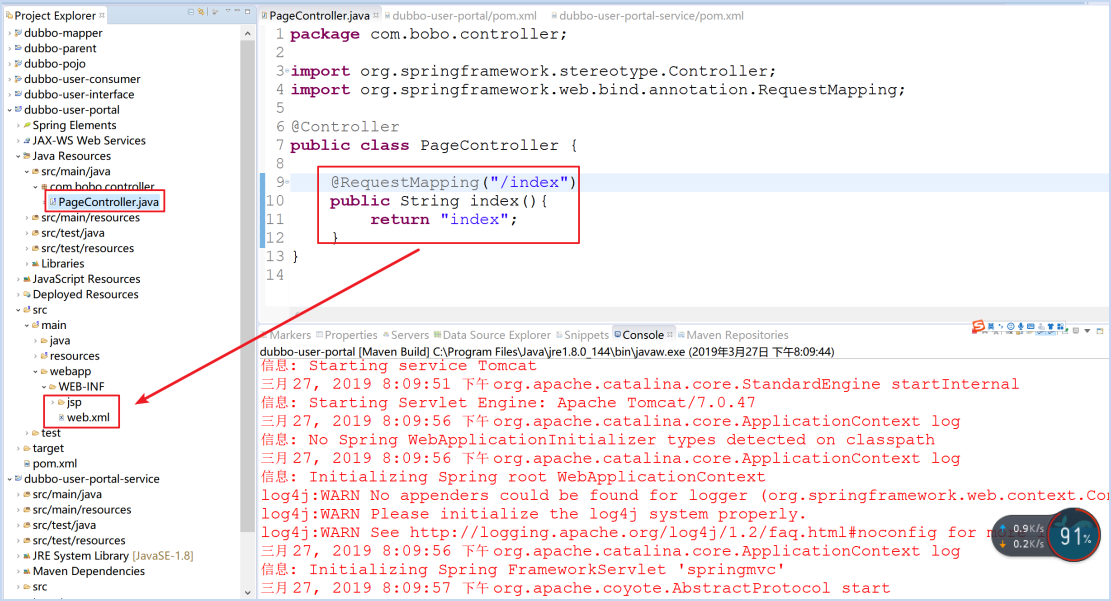Select dubbo-user-interface project
Viewport: 1111px width, 601px height.
[x=79, y=94]
